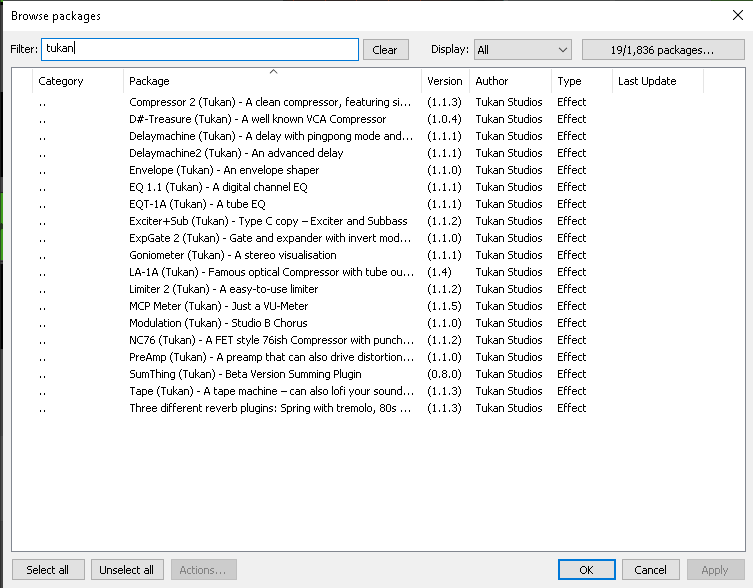The height and width of the screenshot is (588, 753).
Task: Click the 19/1,836 packages button
Action: (x=663, y=49)
